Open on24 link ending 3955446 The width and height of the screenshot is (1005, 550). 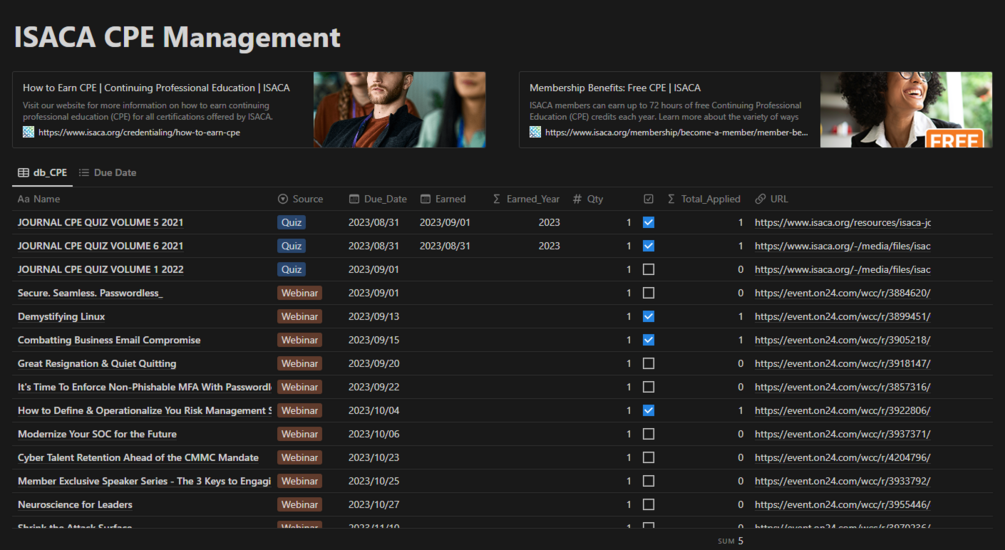tap(842, 504)
